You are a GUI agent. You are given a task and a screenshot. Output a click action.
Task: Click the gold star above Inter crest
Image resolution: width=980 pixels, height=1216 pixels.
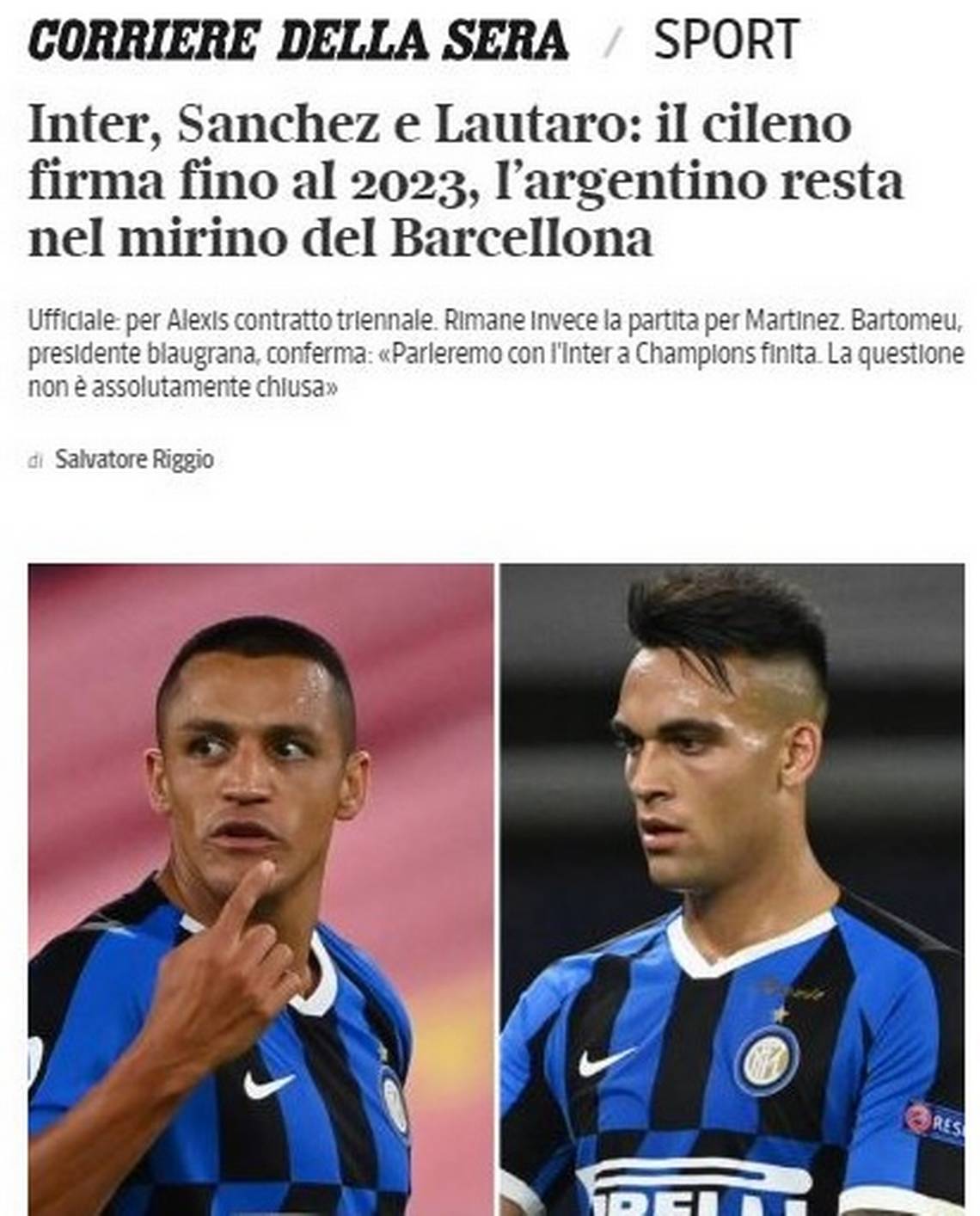point(780,1015)
